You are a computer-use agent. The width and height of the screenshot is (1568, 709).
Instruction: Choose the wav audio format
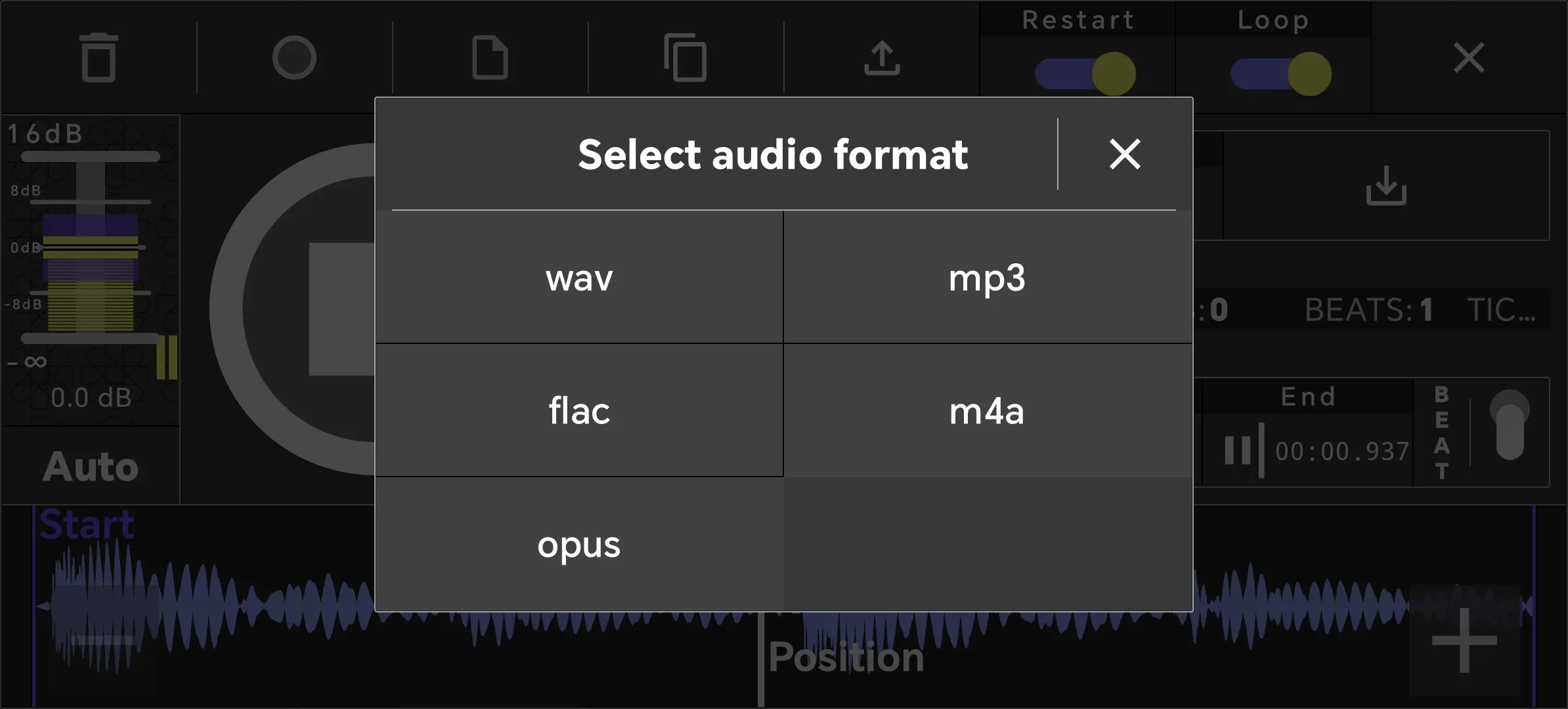click(x=579, y=277)
